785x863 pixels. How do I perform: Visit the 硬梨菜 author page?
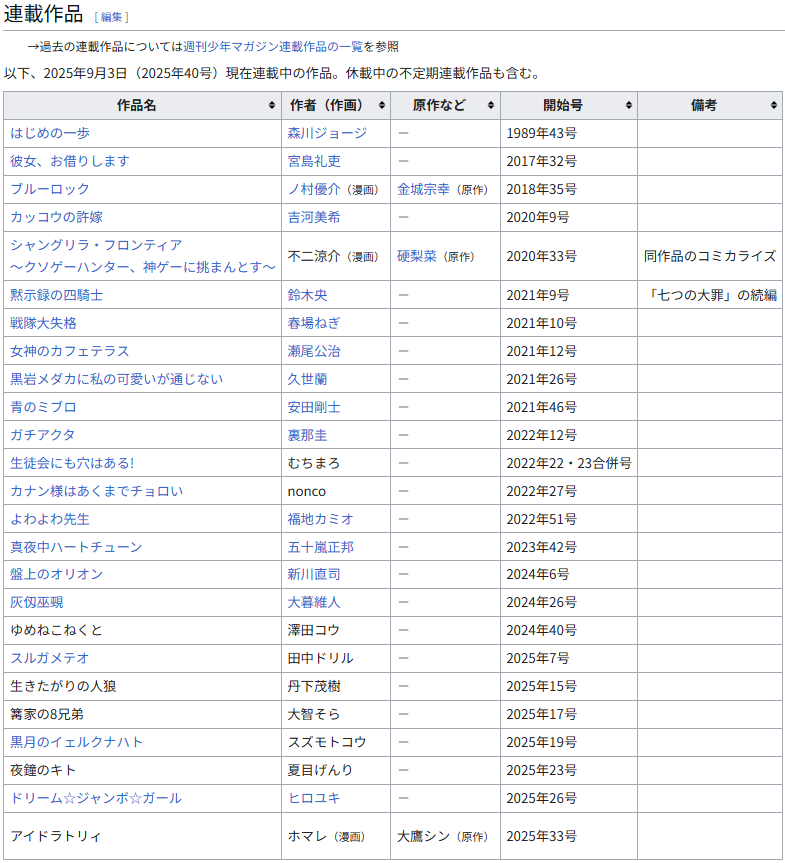(x=416, y=256)
